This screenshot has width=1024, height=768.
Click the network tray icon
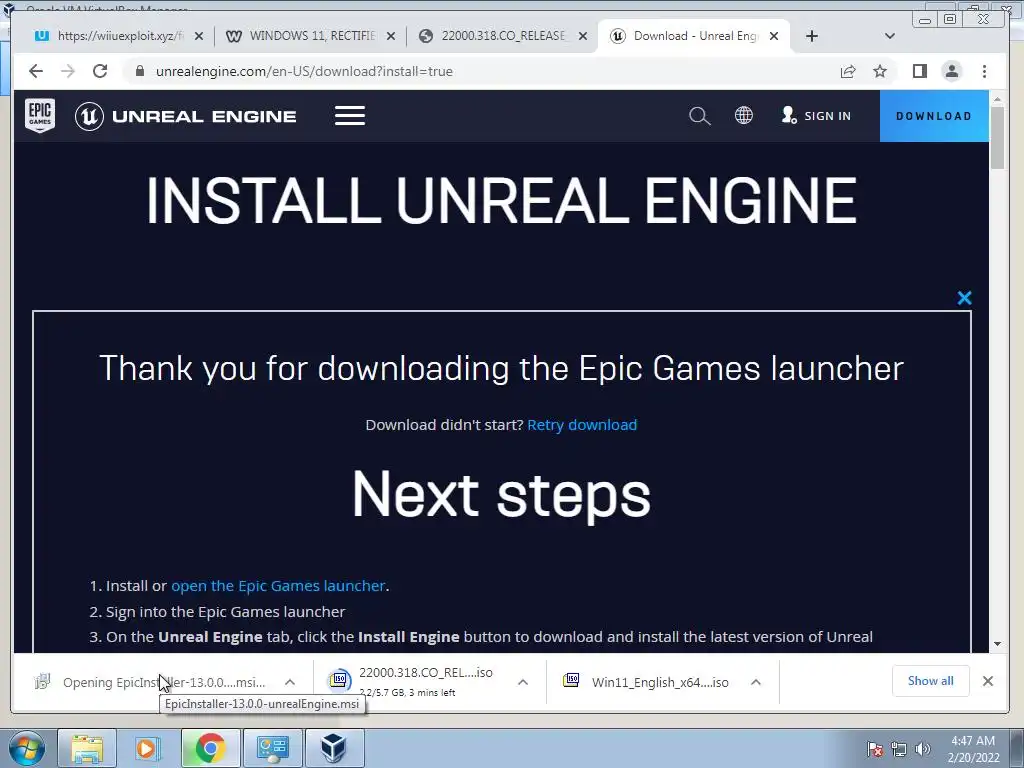coord(899,749)
